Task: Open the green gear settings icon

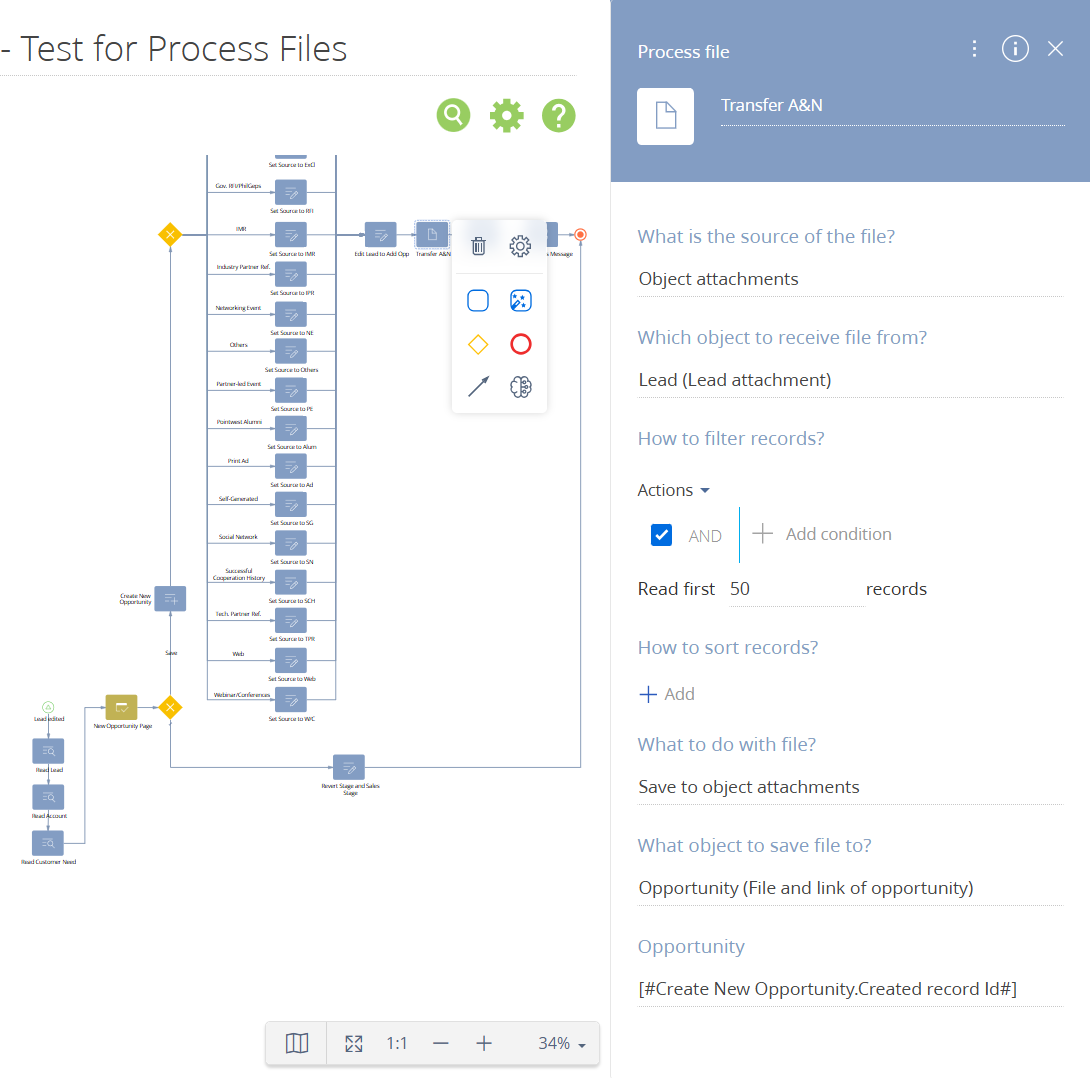Action: (506, 115)
